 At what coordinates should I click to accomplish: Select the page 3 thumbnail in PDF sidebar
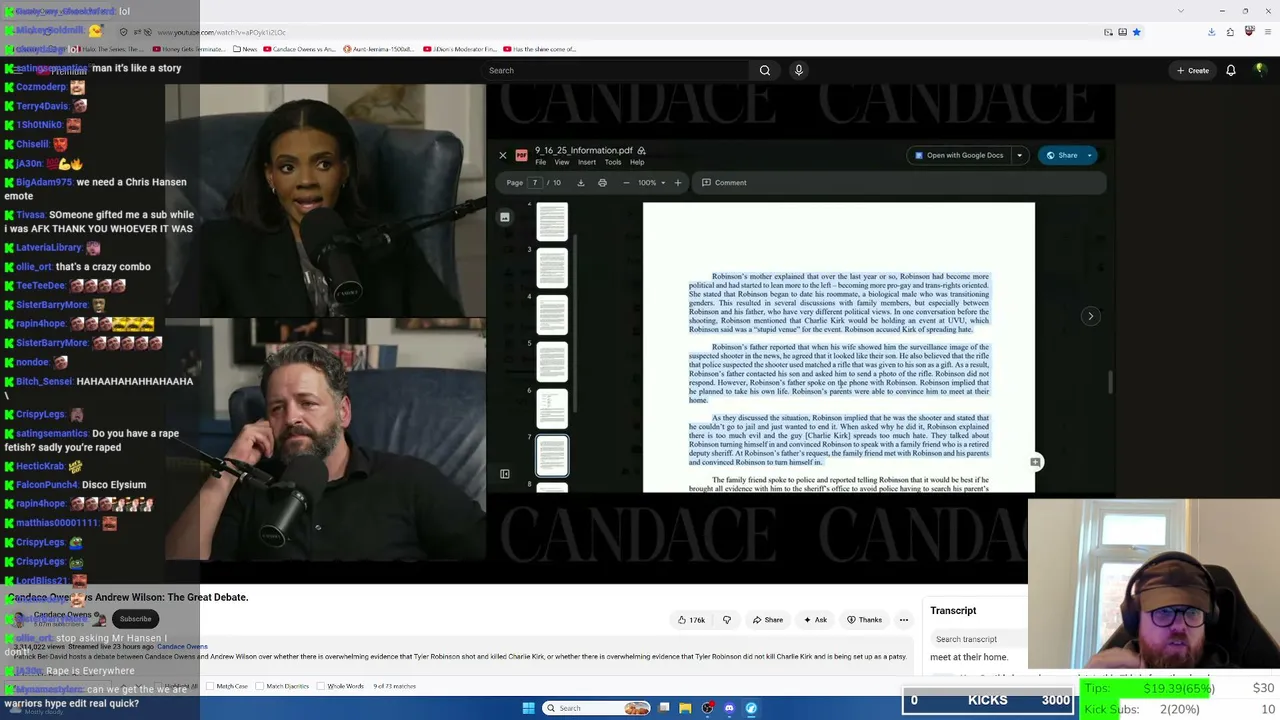pyautogui.click(x=552, y=268)
